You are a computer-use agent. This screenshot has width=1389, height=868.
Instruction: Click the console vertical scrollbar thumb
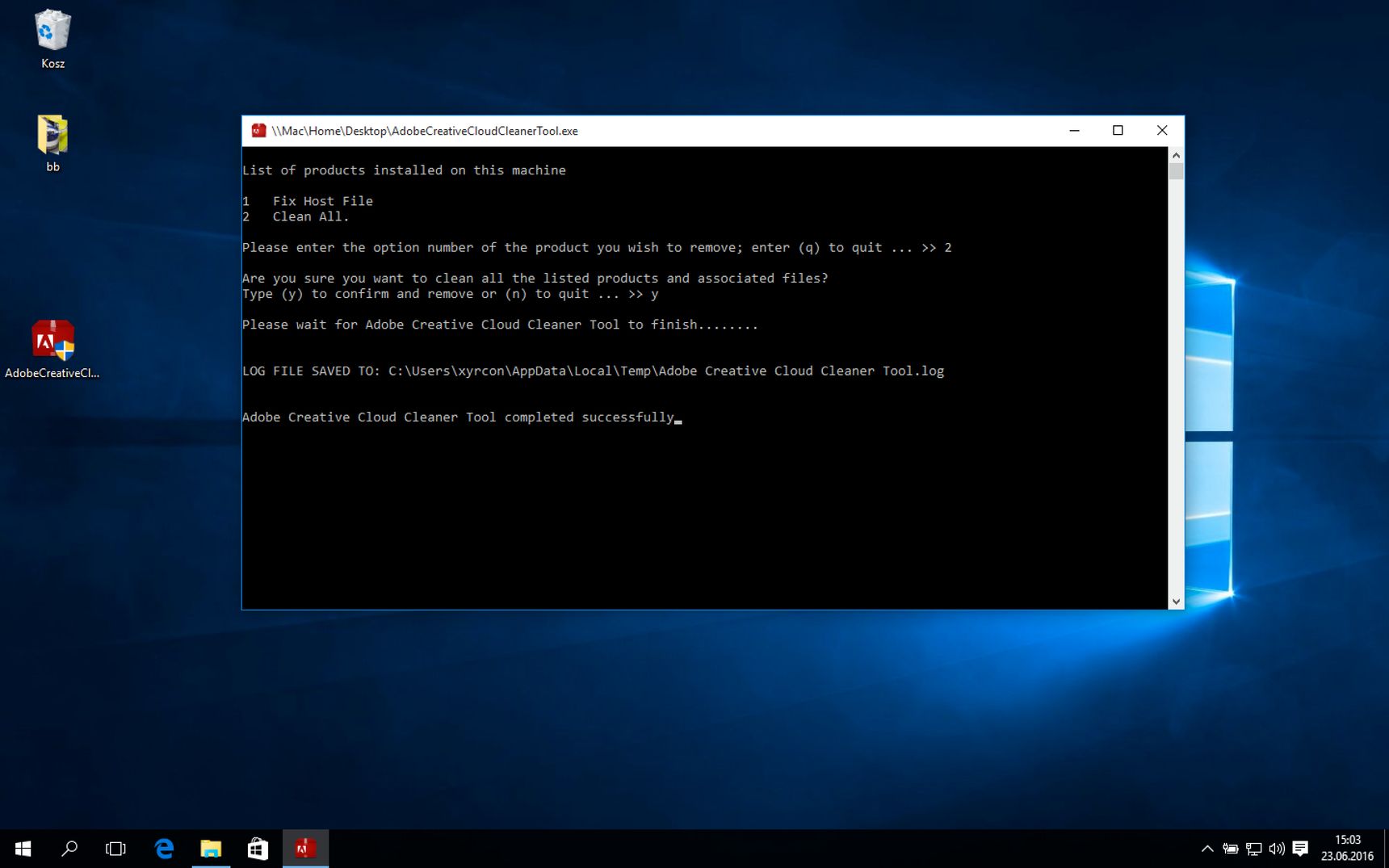1176,171
